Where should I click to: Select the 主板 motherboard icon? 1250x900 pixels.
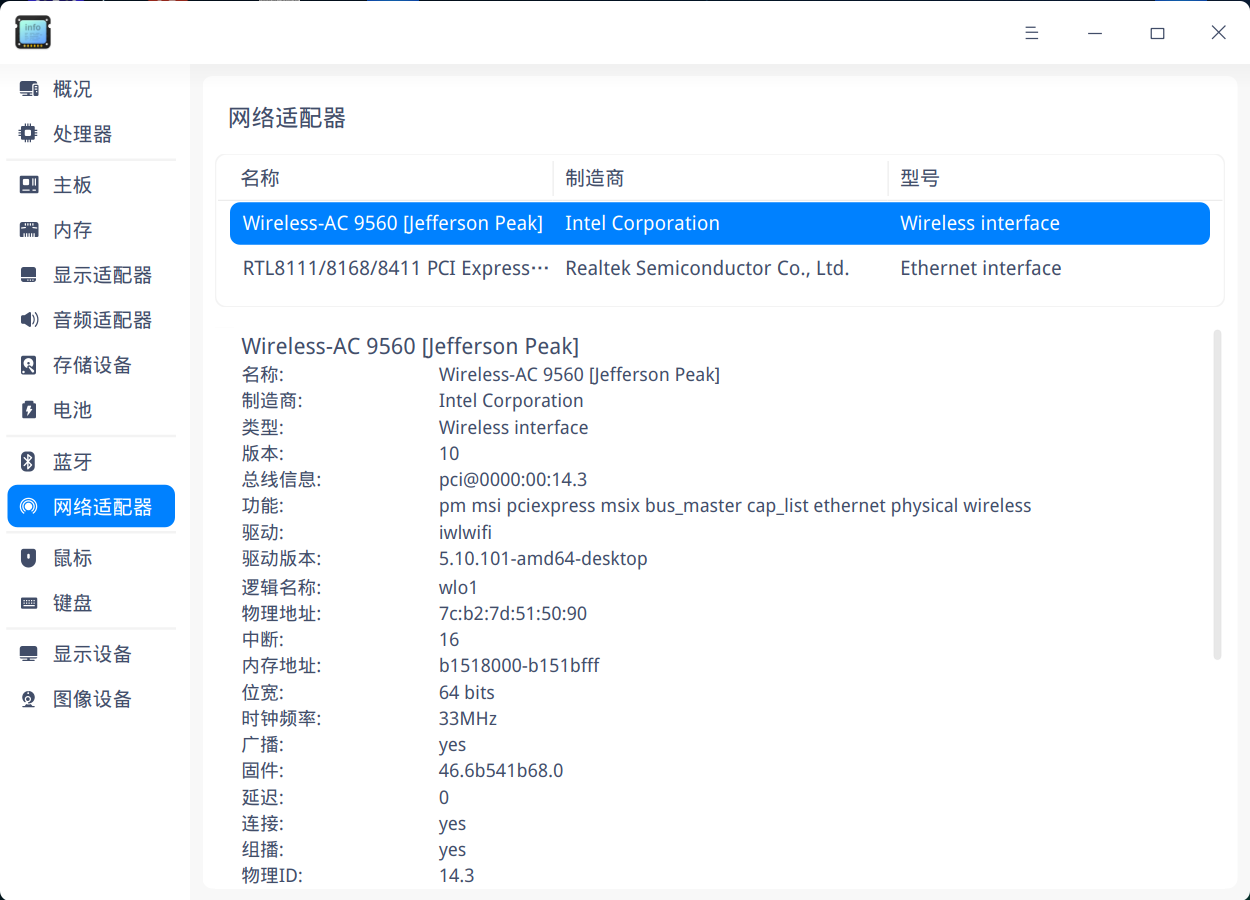(x=29, y=185)
